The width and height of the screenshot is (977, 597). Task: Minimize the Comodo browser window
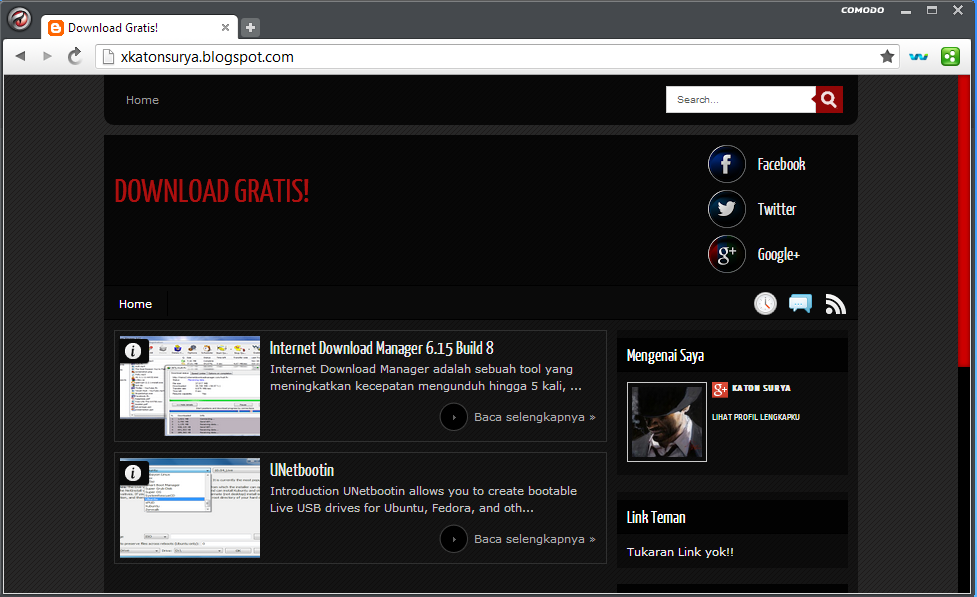[906, 11]
